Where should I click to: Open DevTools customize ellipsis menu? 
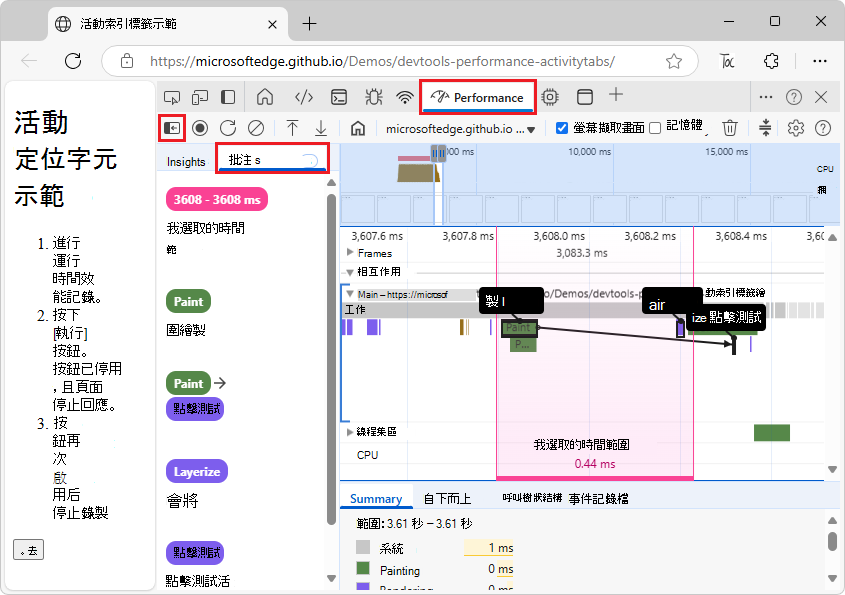coord(766,98)
